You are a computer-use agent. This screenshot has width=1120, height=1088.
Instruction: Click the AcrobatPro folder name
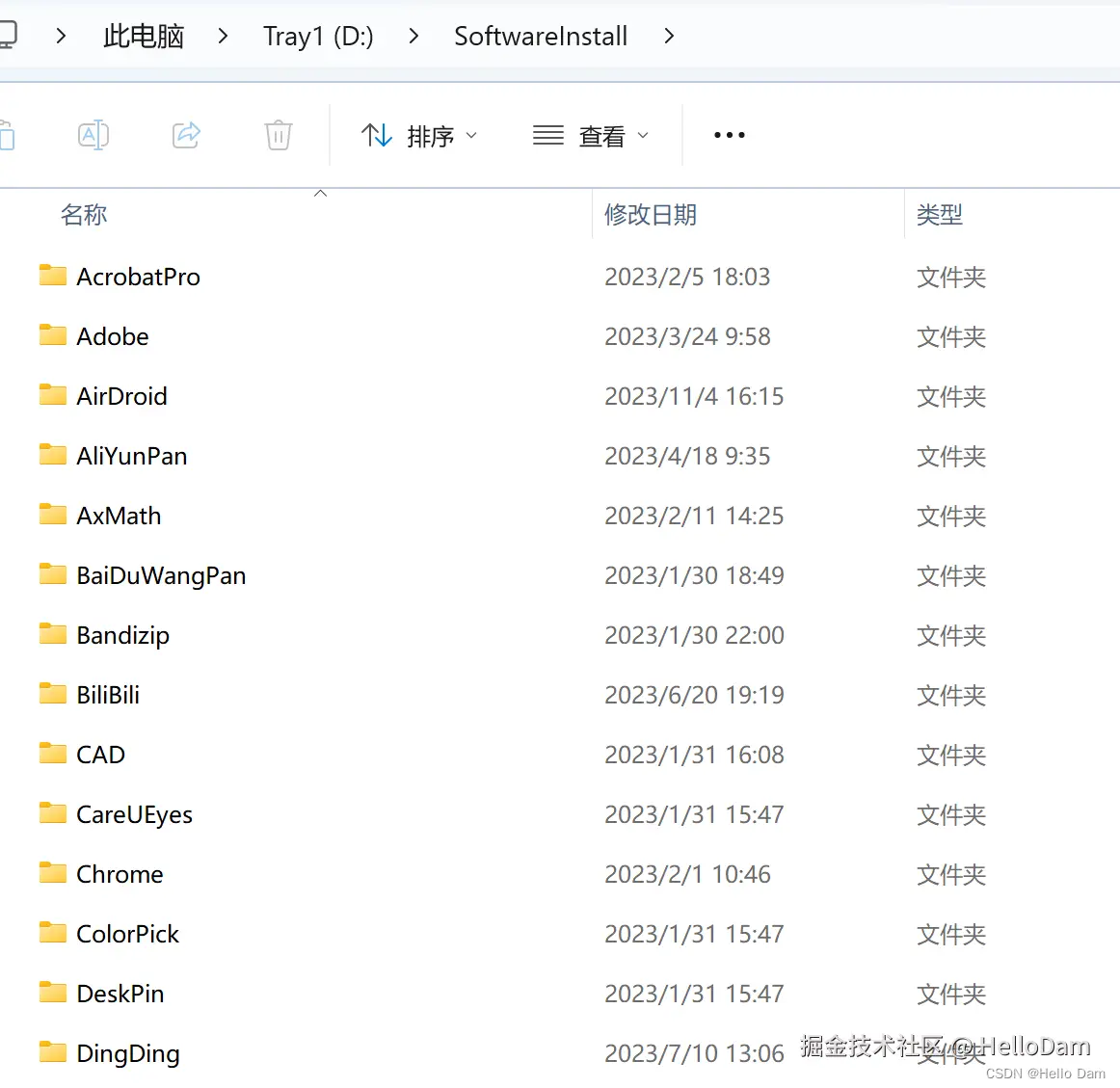(x=139, y=278)
